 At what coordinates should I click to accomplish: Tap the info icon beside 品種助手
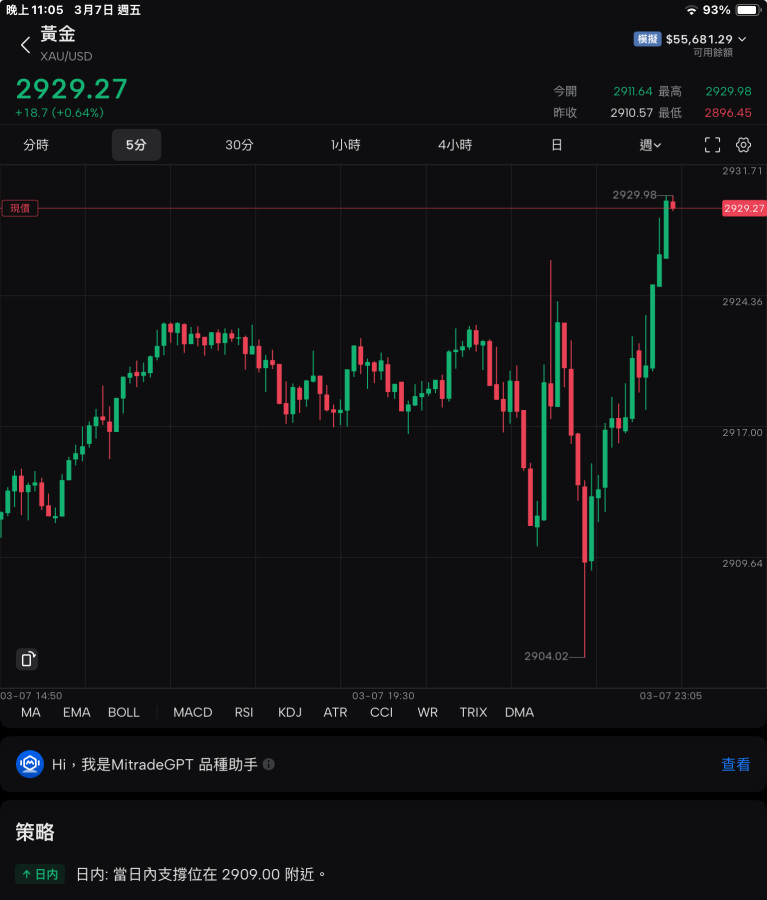269,764
